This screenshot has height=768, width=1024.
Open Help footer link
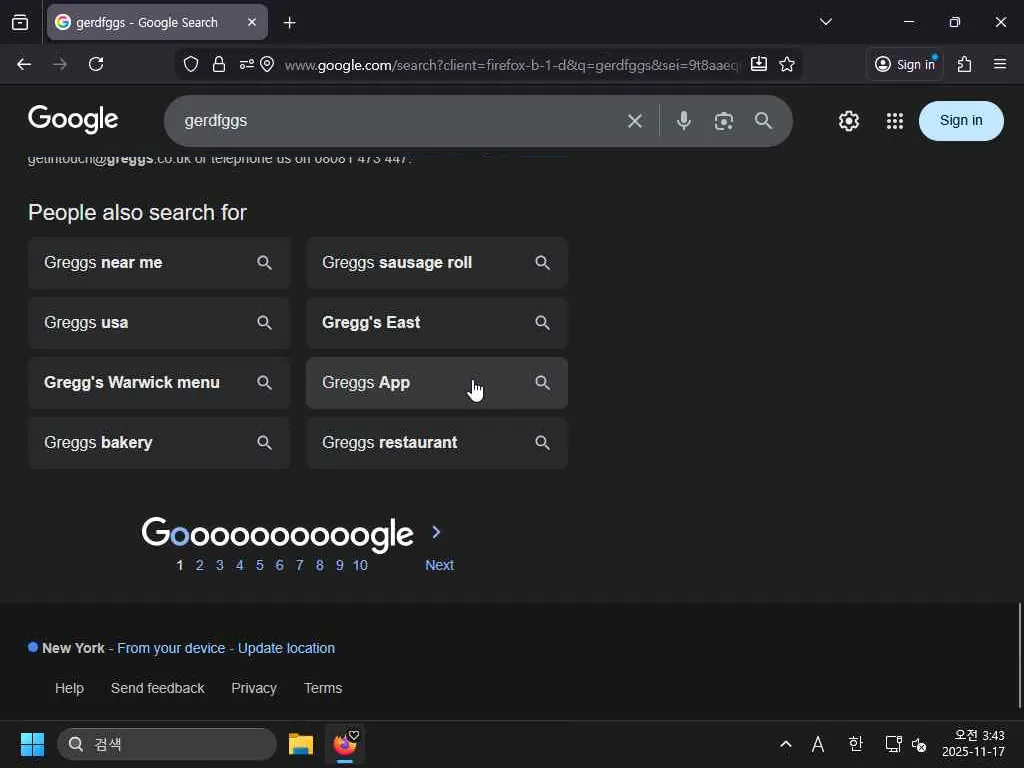[x=69, y=688]
